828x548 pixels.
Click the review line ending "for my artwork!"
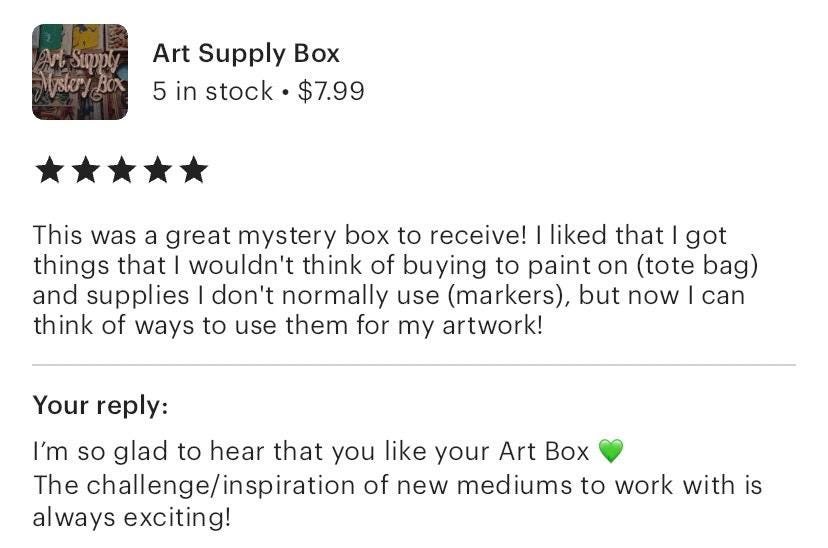click(287, 326)
